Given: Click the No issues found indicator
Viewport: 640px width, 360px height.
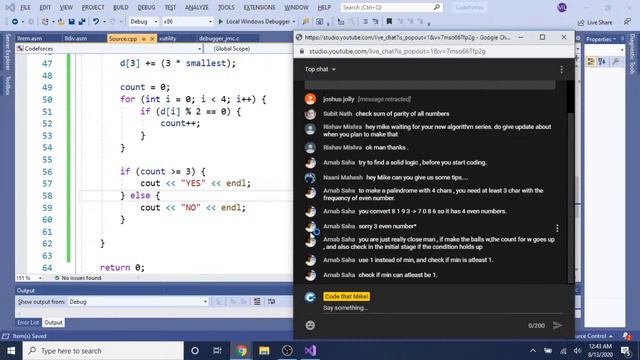Looking at the screenshot, I should tap(78, 278).
